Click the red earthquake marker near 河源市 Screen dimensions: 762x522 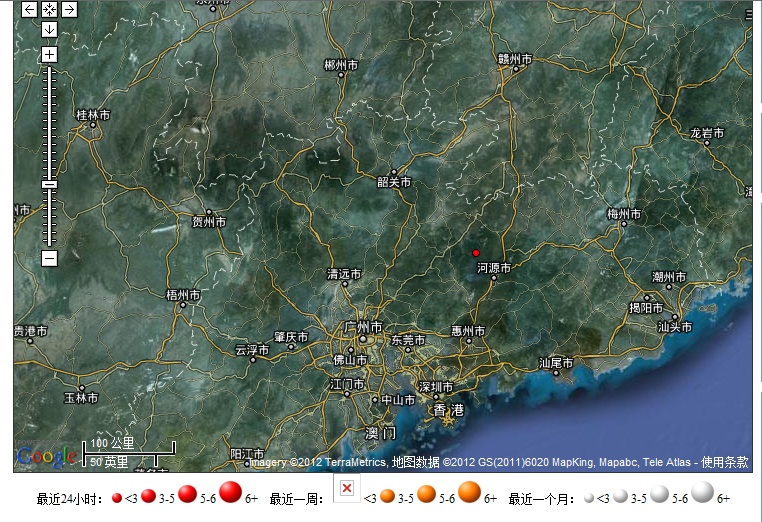click(x=476, y=253)
